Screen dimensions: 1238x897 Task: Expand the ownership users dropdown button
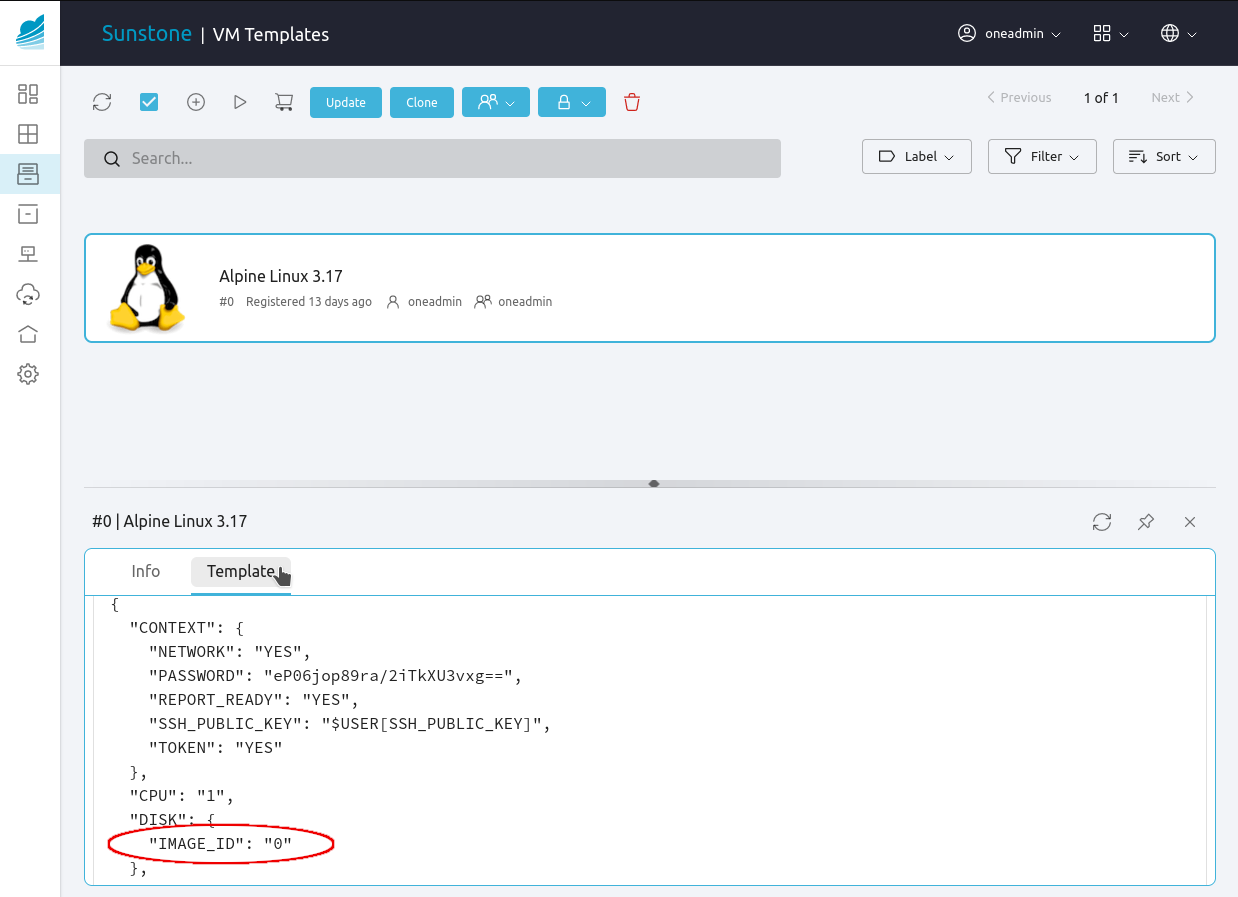coord(496,102)
